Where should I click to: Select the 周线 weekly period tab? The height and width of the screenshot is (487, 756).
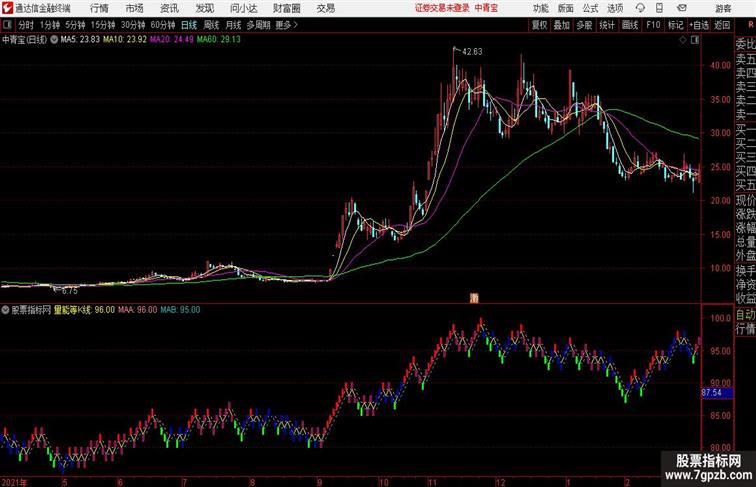(211, 25)
